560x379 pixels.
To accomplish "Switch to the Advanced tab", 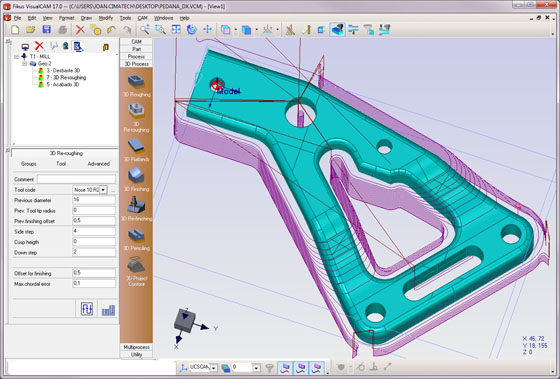I will (x=99, y=164).
